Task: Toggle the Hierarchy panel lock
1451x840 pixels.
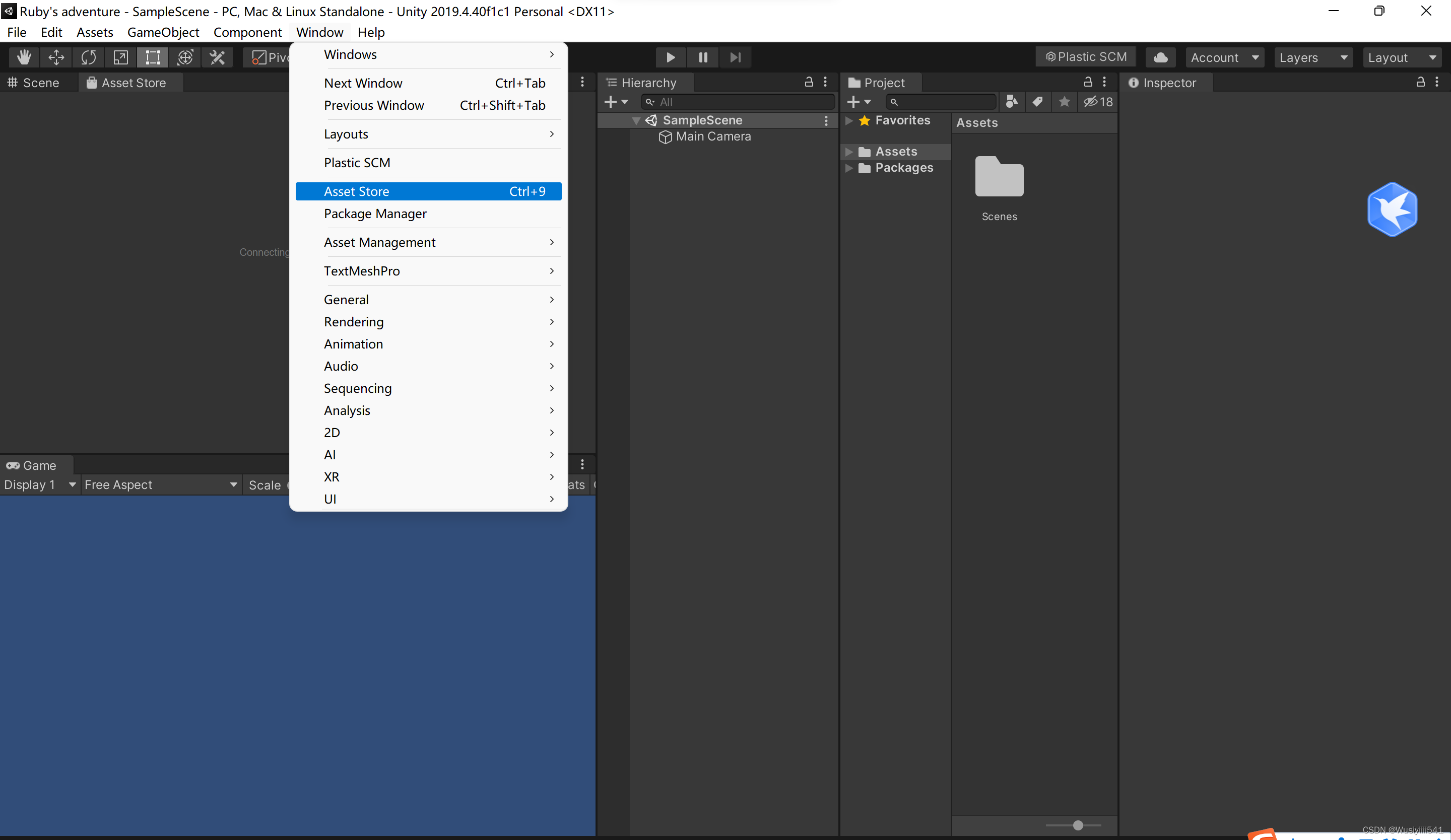Action: pyautogui.click(x=809, y=82)
